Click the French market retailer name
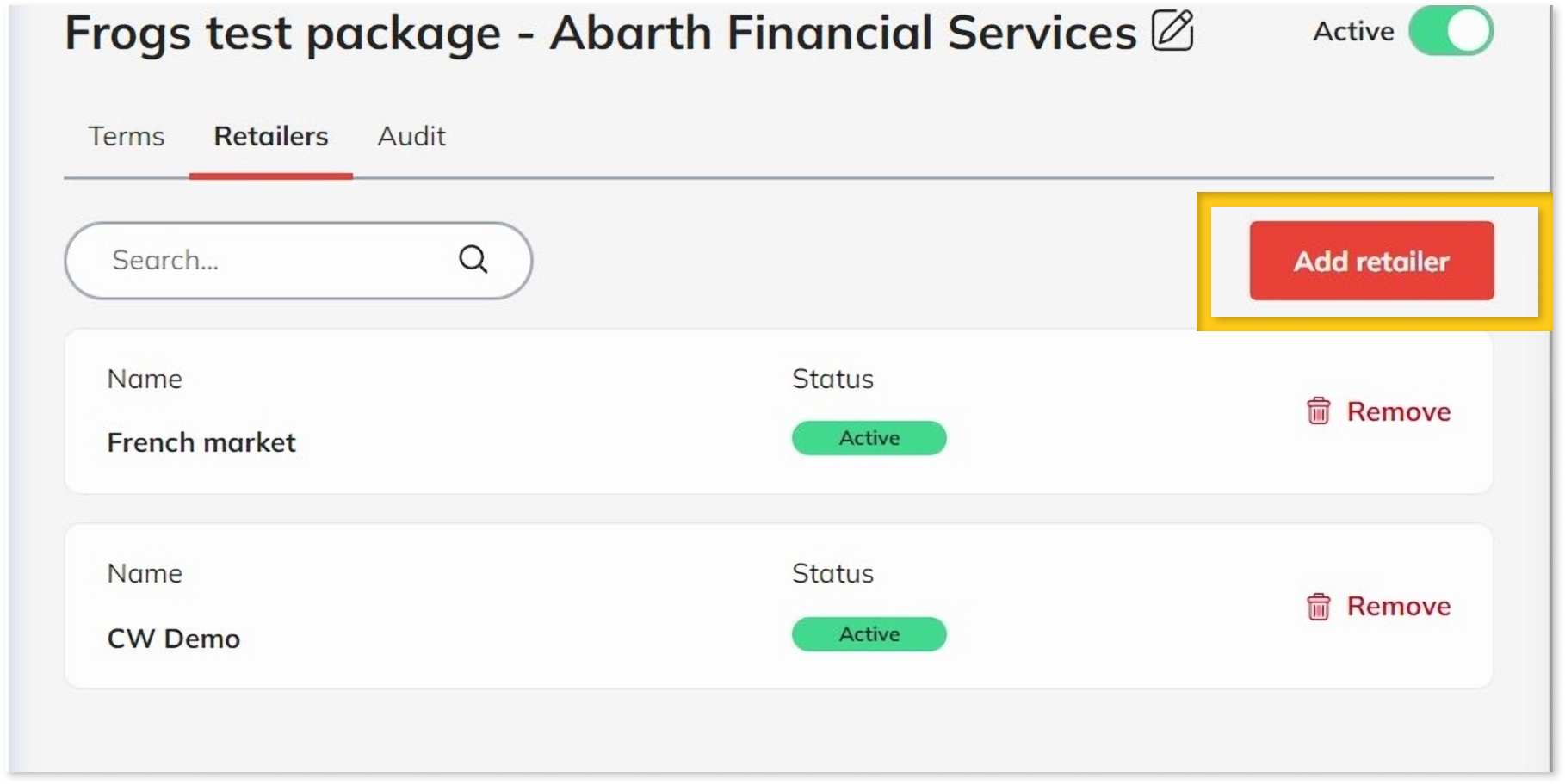 201,442
